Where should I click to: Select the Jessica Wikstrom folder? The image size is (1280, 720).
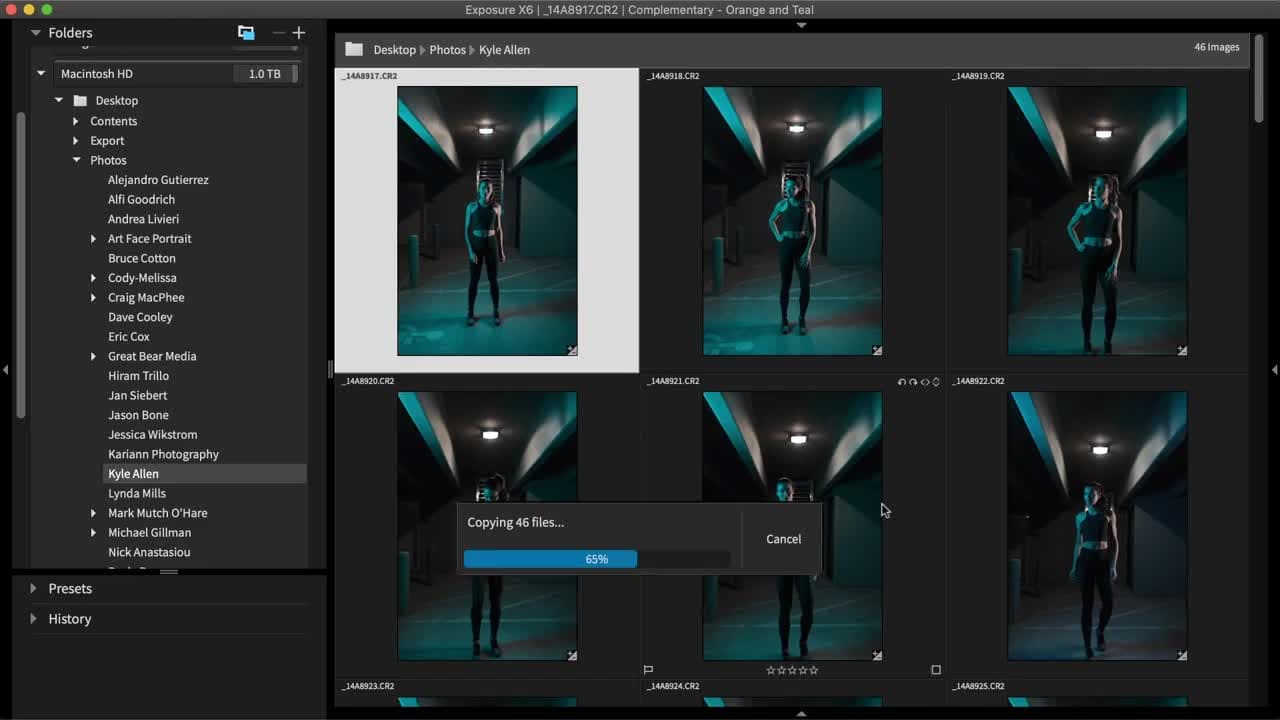pyautogui.click(x=152, y=435)
